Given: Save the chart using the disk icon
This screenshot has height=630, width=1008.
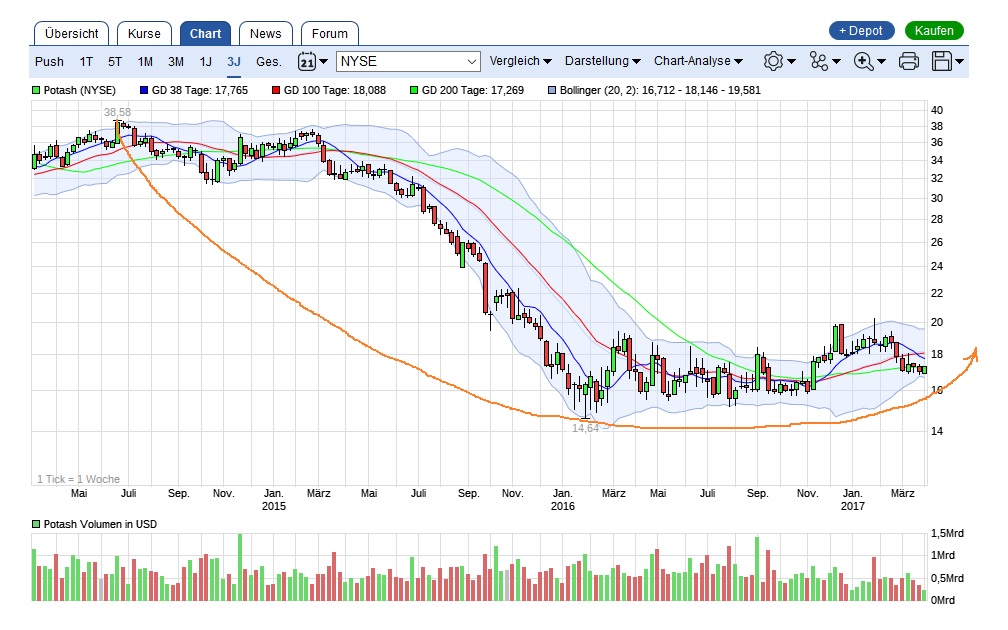Looking at the screenshot, I should point(941,61).
